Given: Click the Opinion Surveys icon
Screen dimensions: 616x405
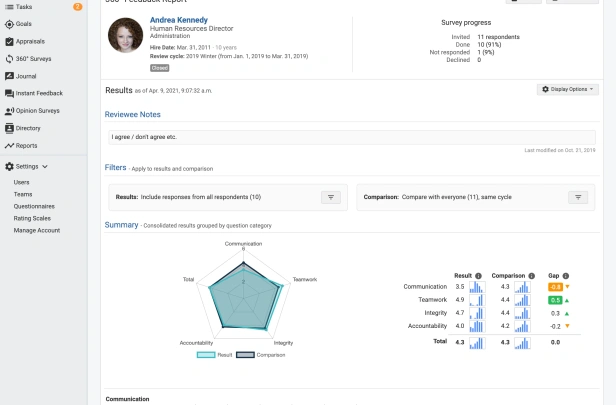Looking at the screenshot, I should [9, 111].
